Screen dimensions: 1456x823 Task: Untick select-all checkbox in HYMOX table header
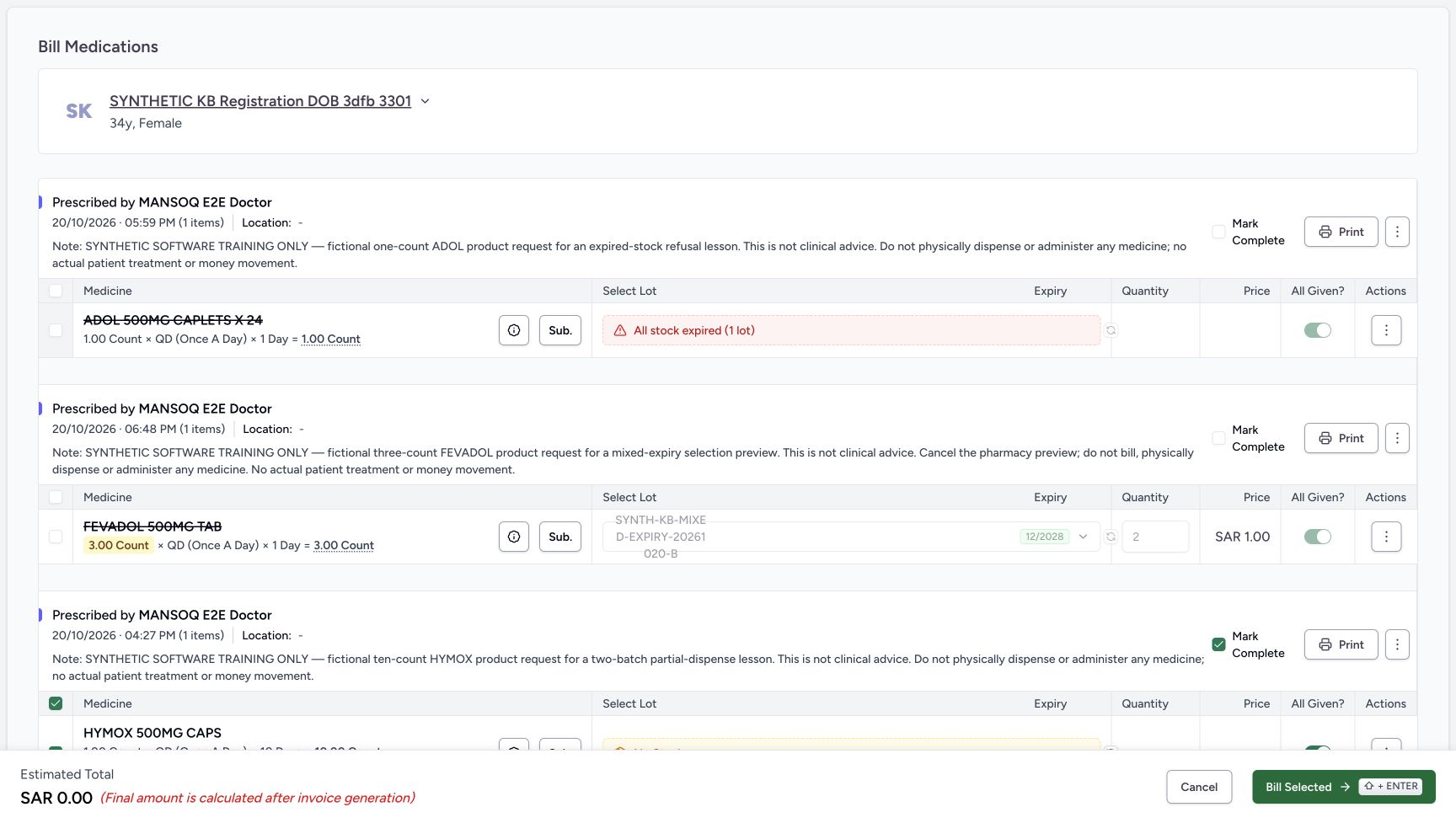(x=56, y=703)
